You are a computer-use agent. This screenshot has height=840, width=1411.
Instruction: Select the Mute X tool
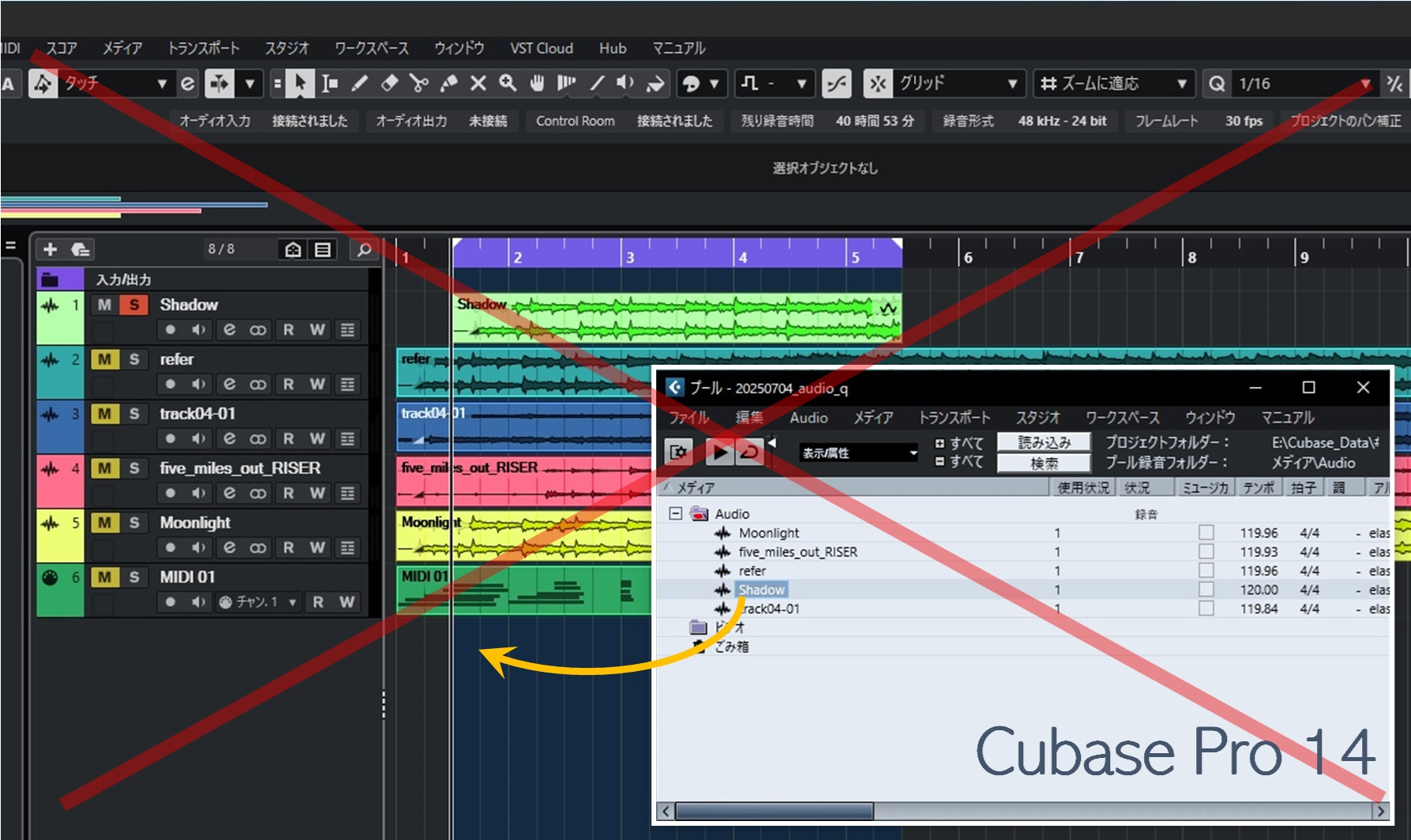[x=478, y=84]
